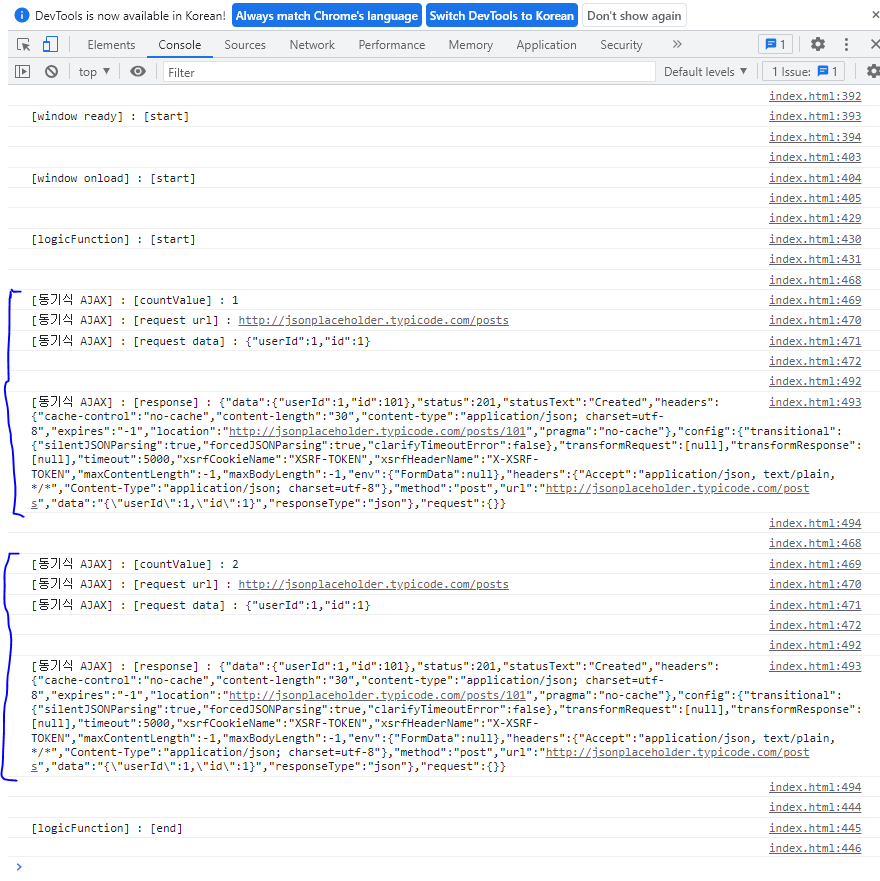Open DevTools settings gear icon
The width and height of the screenshot is (880, 881).
click(x=818, y=44)
